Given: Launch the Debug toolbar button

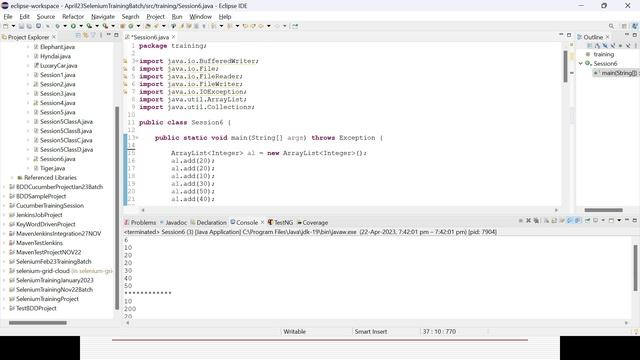Looking at the screenshot, I should point(57,26).
